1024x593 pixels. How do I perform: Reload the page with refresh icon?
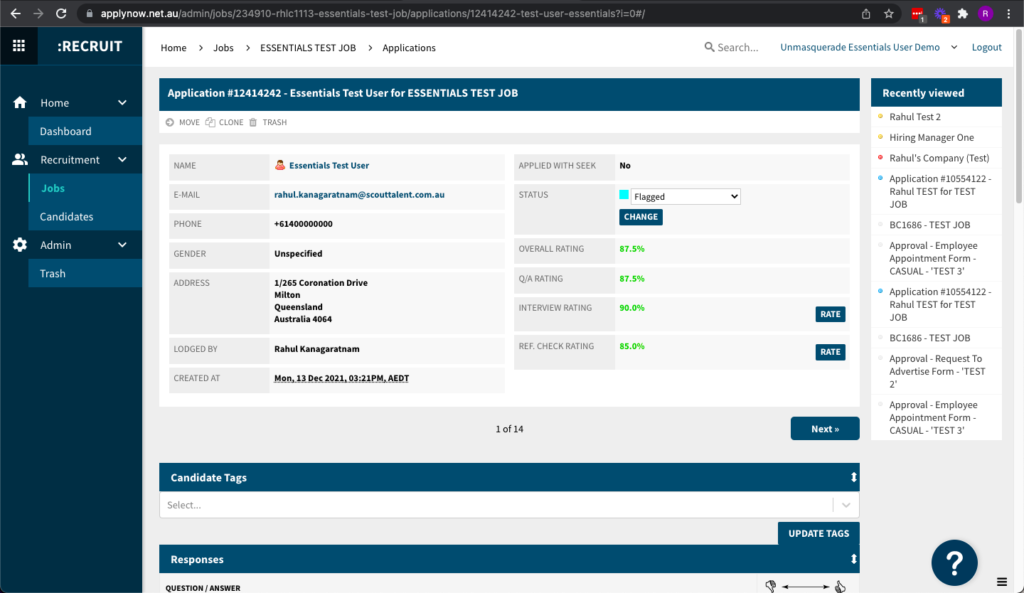(x=61, y=13)
